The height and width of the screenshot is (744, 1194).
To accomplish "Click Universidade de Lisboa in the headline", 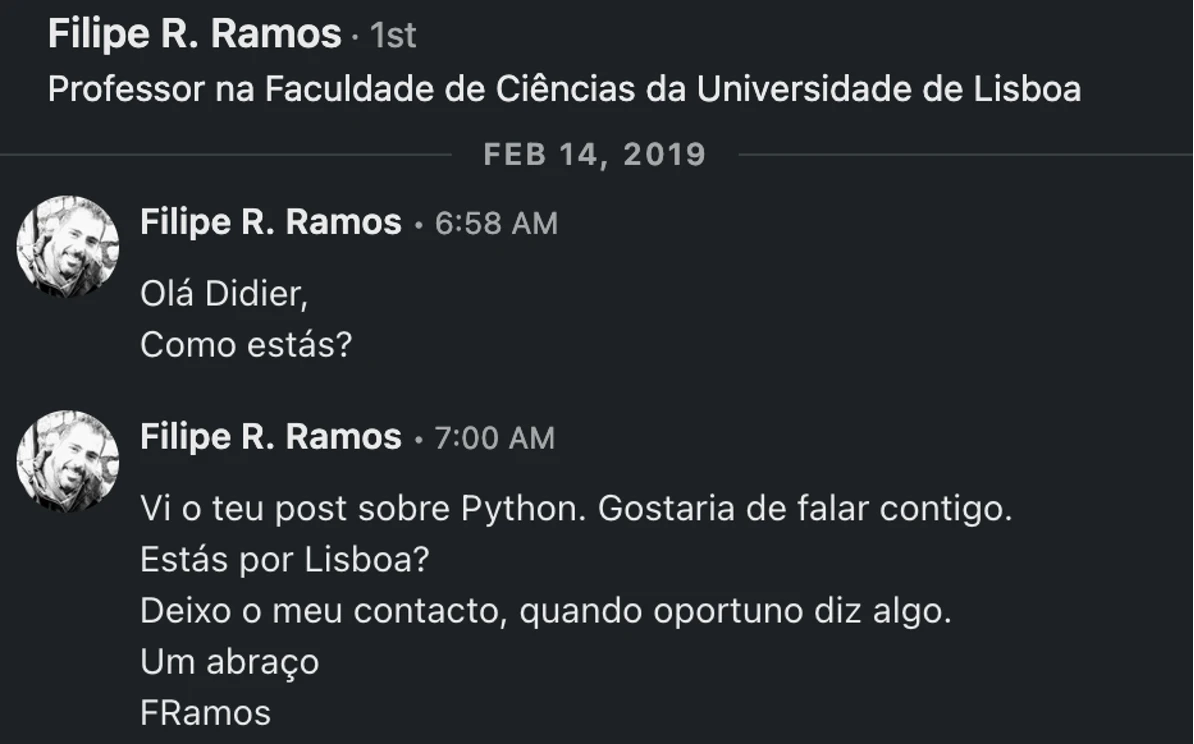I will [888, 90].
